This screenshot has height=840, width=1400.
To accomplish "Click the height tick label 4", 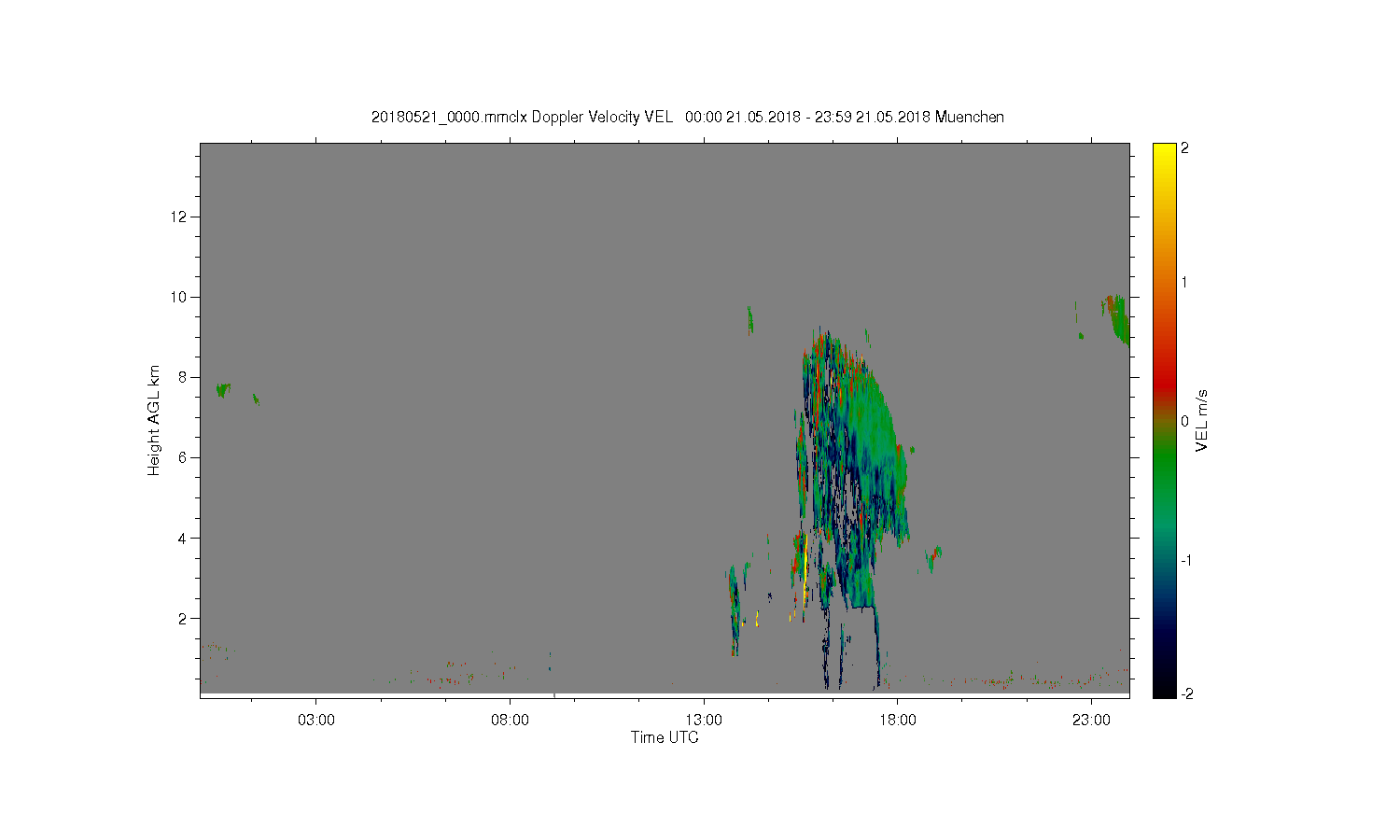I will [x=184, y=538].
